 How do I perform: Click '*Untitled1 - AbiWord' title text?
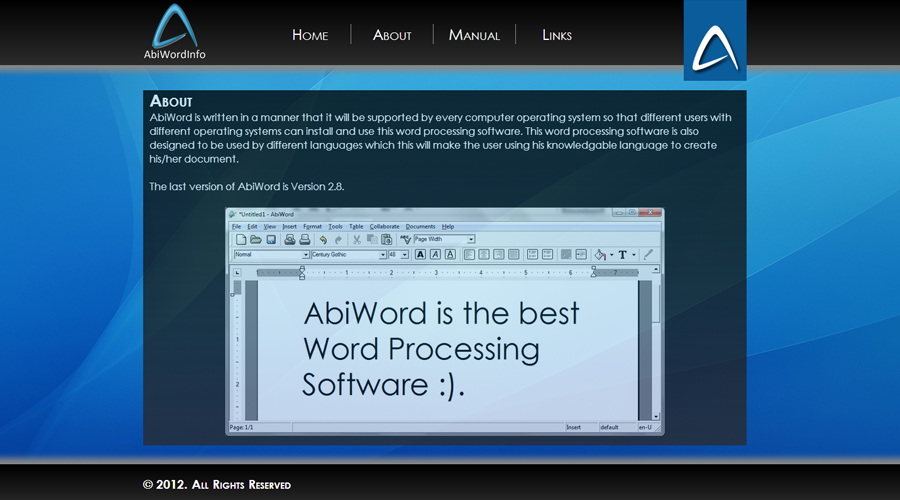[266, 214]
